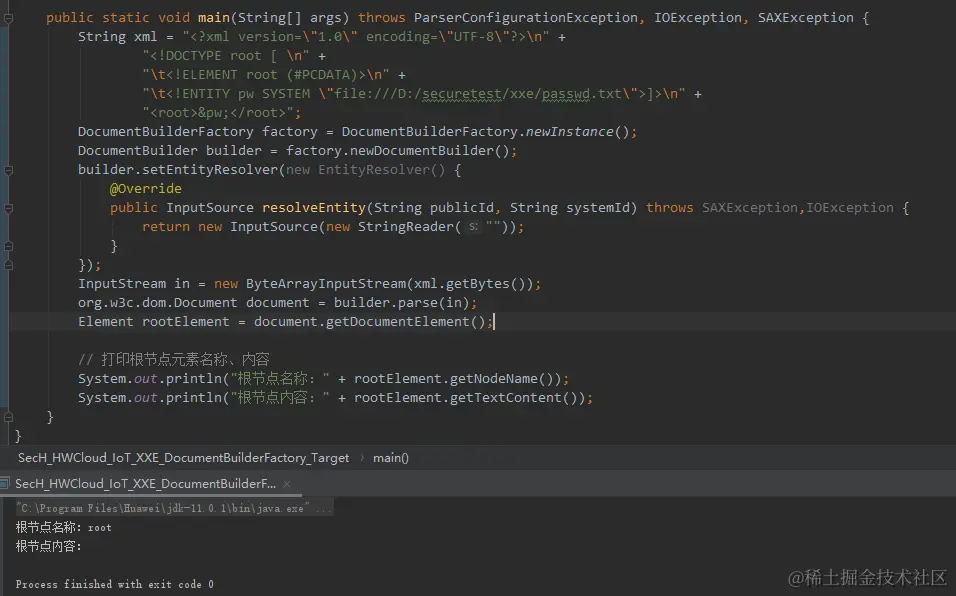Click the org.w3c.dom.Document type name
956x596 pixels.
[157, 303]
